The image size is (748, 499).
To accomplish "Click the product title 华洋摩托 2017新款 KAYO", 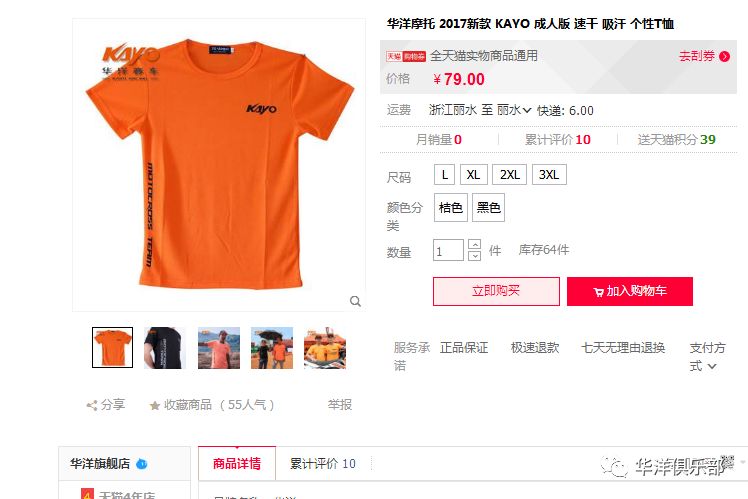I will (530, 23).
